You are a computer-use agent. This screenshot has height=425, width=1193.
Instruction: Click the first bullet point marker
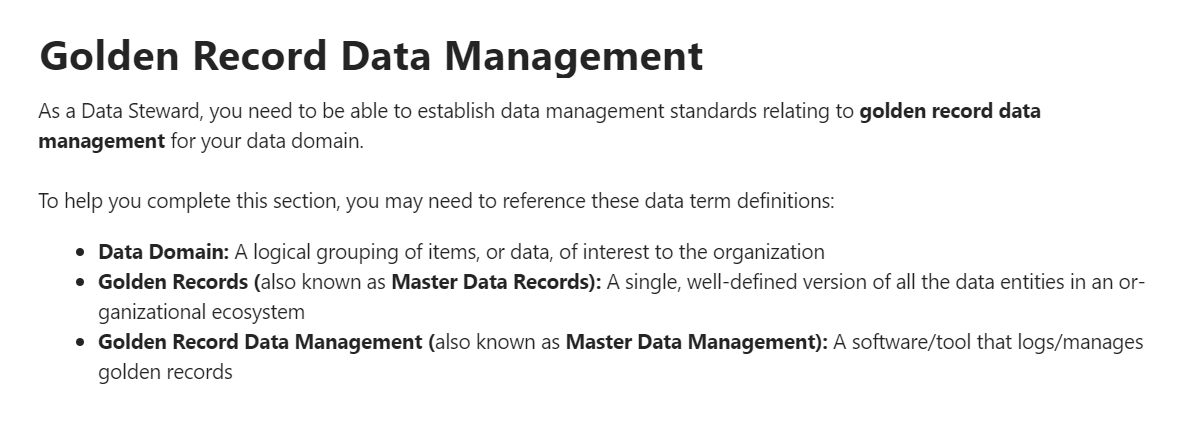(x=82, y=252)
